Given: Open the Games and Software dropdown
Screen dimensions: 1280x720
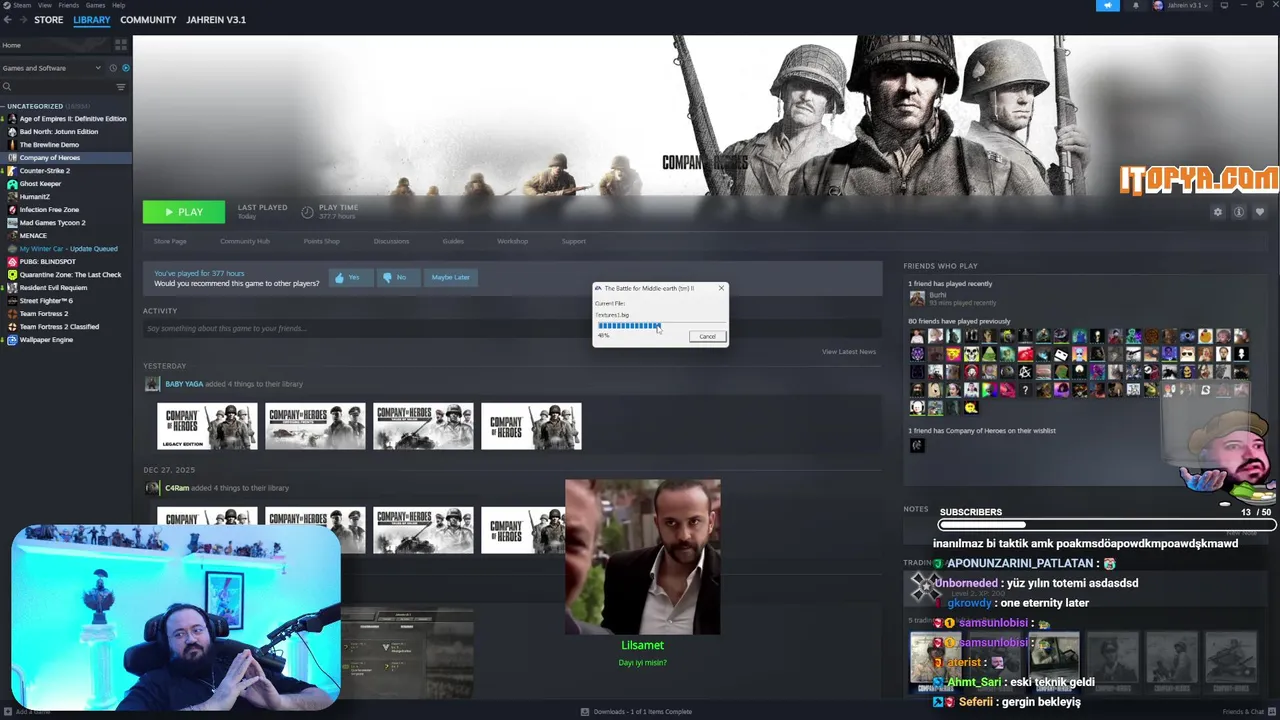Looking at the screenshot, I should (x=52, y=68).
